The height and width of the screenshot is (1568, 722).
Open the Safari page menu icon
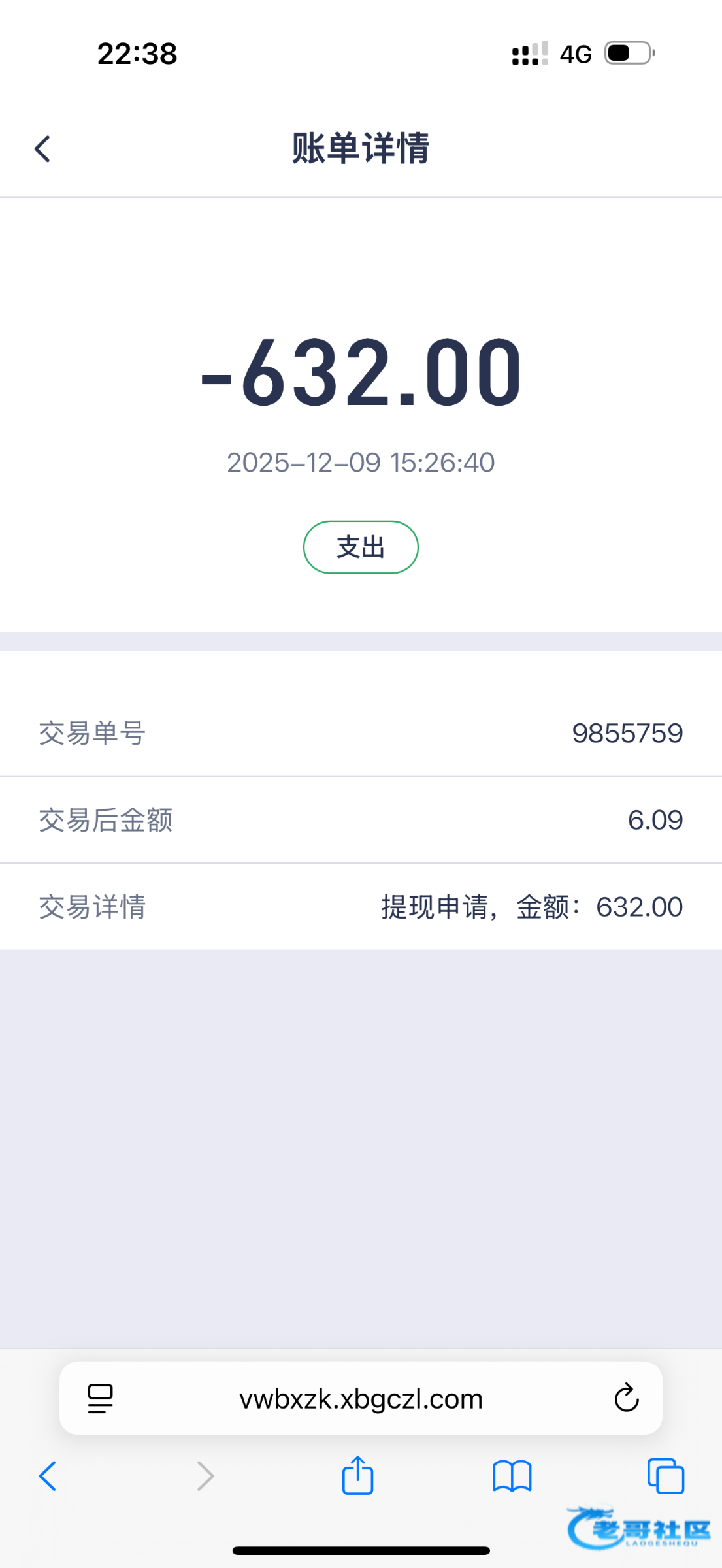point(100,1398)
